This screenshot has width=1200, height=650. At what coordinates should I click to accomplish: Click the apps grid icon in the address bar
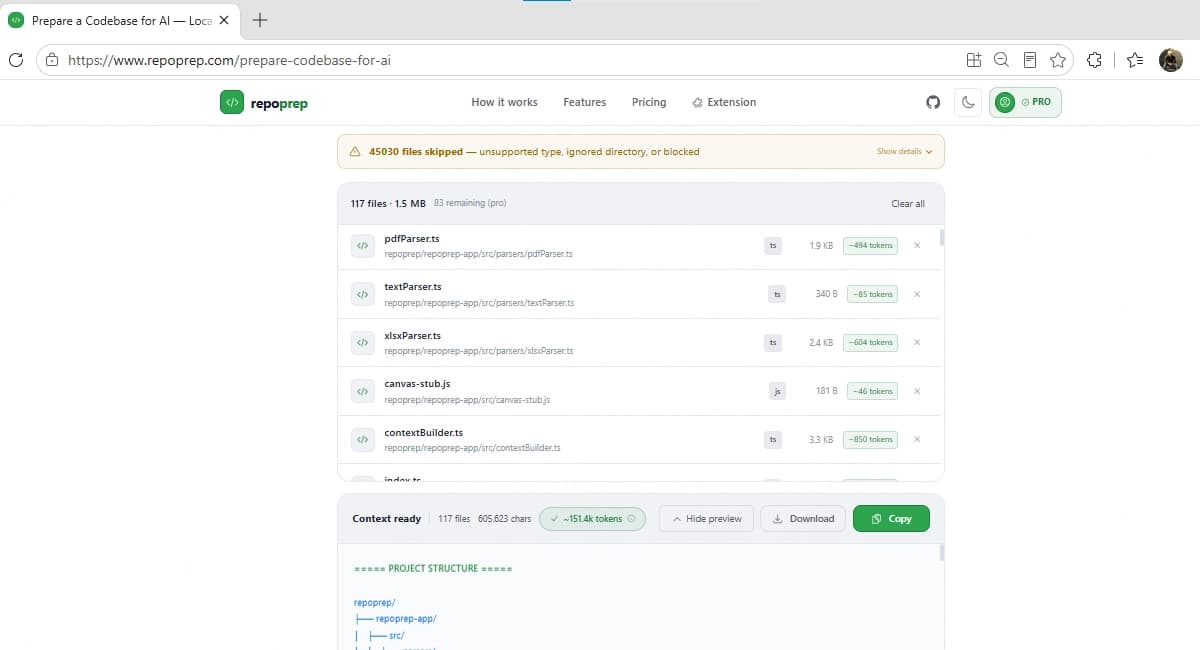click(x=973, y=60)
